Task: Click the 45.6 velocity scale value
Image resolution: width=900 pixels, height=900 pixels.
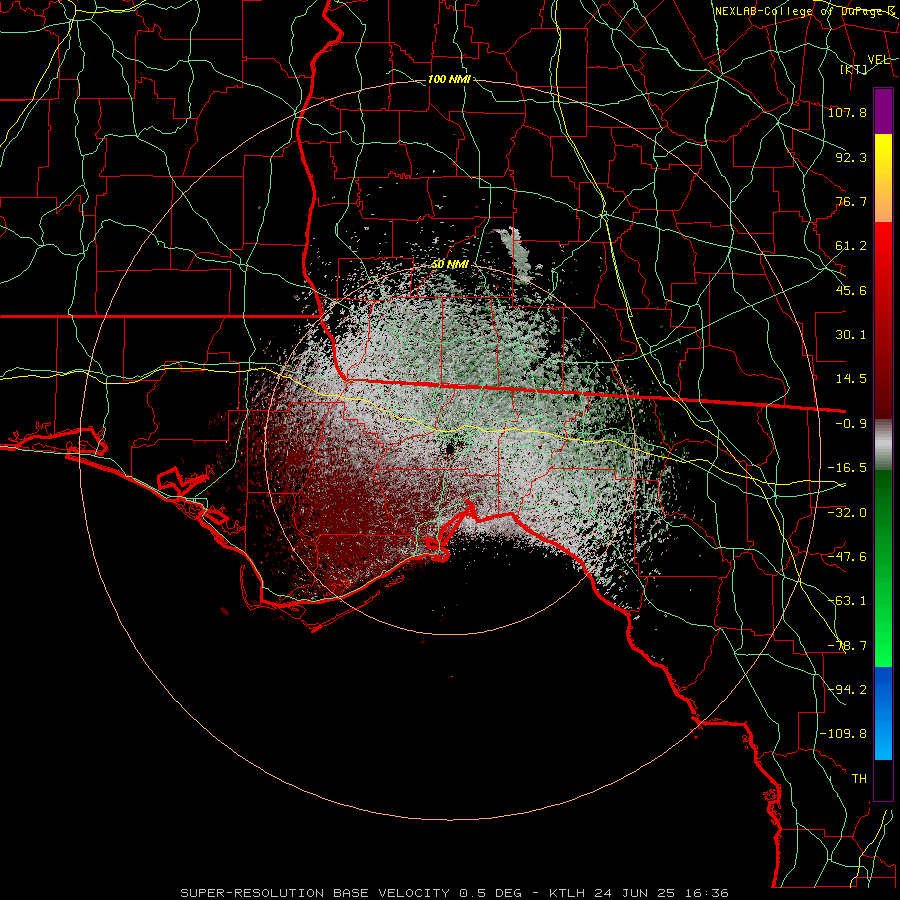Action: tap(851, 290)
